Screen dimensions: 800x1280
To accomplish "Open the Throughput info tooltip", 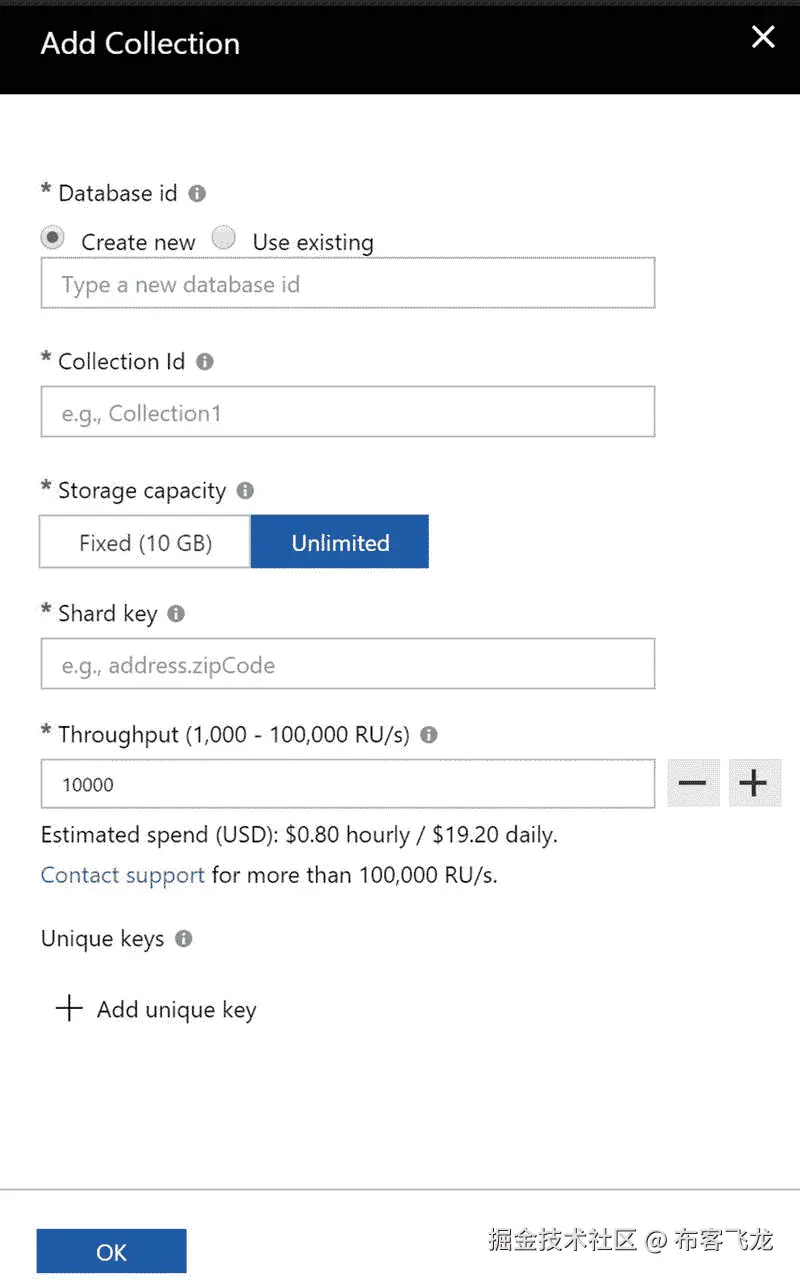I will pos(429,734).
